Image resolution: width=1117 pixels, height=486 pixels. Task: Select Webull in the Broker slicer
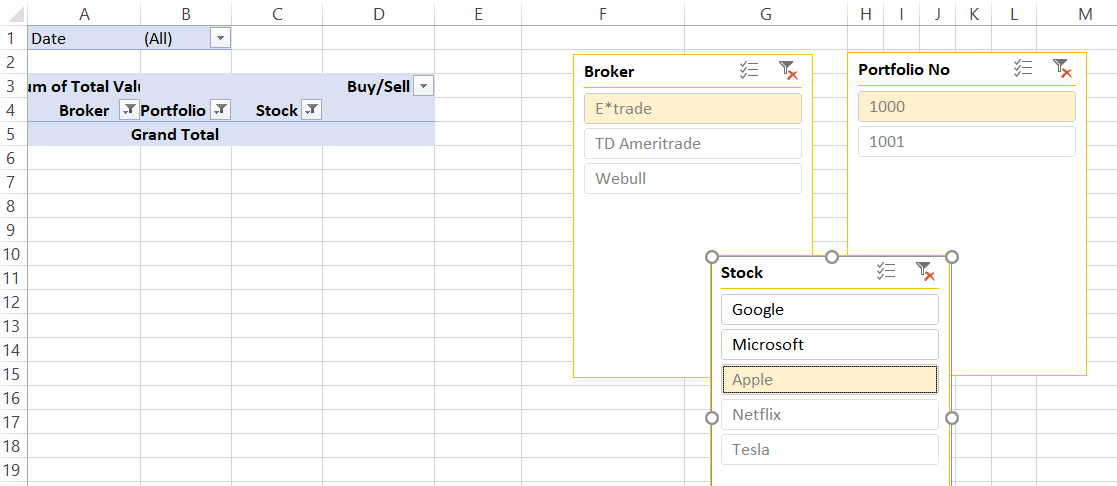(x=692, y=178)
